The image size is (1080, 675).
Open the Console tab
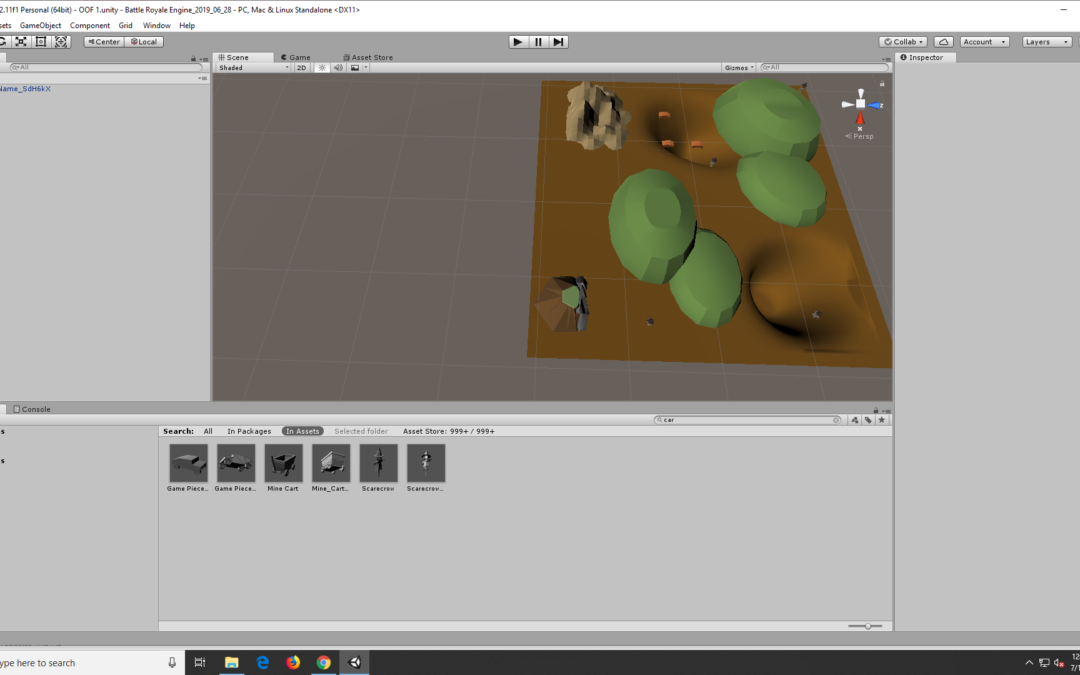coord(32,409)
